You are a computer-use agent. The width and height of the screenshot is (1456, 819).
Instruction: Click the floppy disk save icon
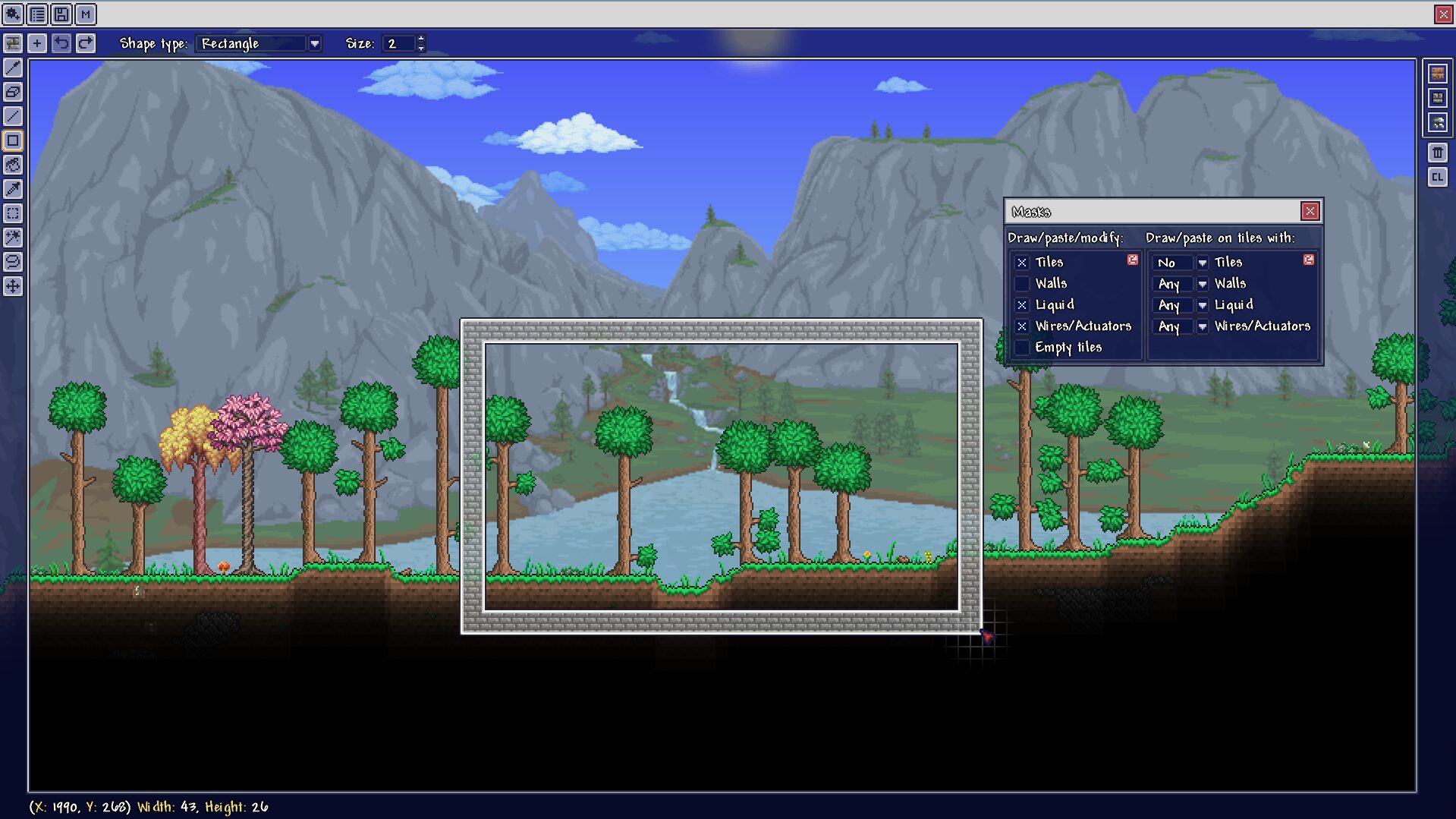click(61, 14)
